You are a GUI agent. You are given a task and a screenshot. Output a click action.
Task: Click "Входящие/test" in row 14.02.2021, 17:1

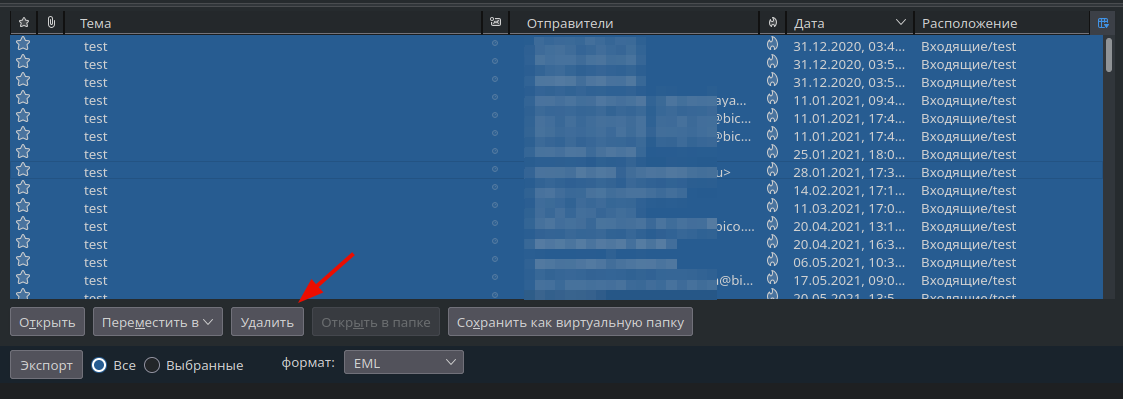(x=968, y=191)
